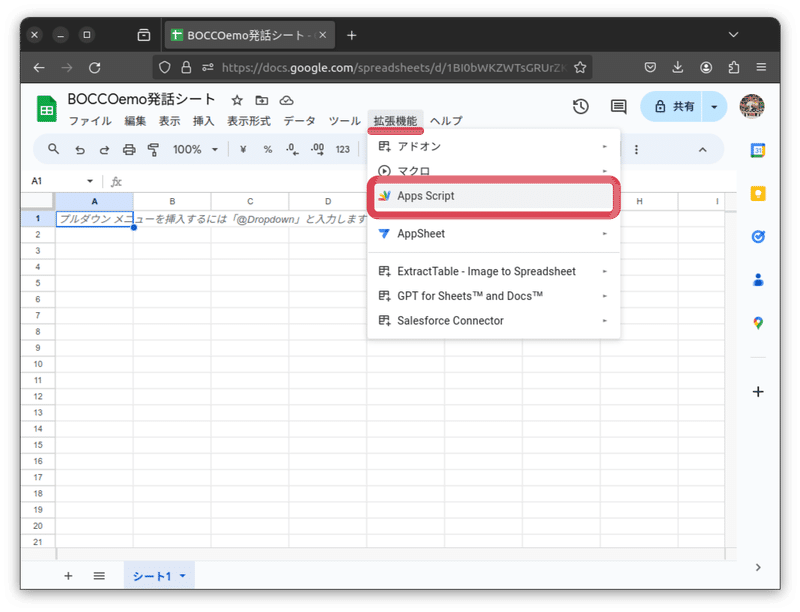Open the 123 number format menu
The width and height of the screenshot is (800, 612).
342,149
